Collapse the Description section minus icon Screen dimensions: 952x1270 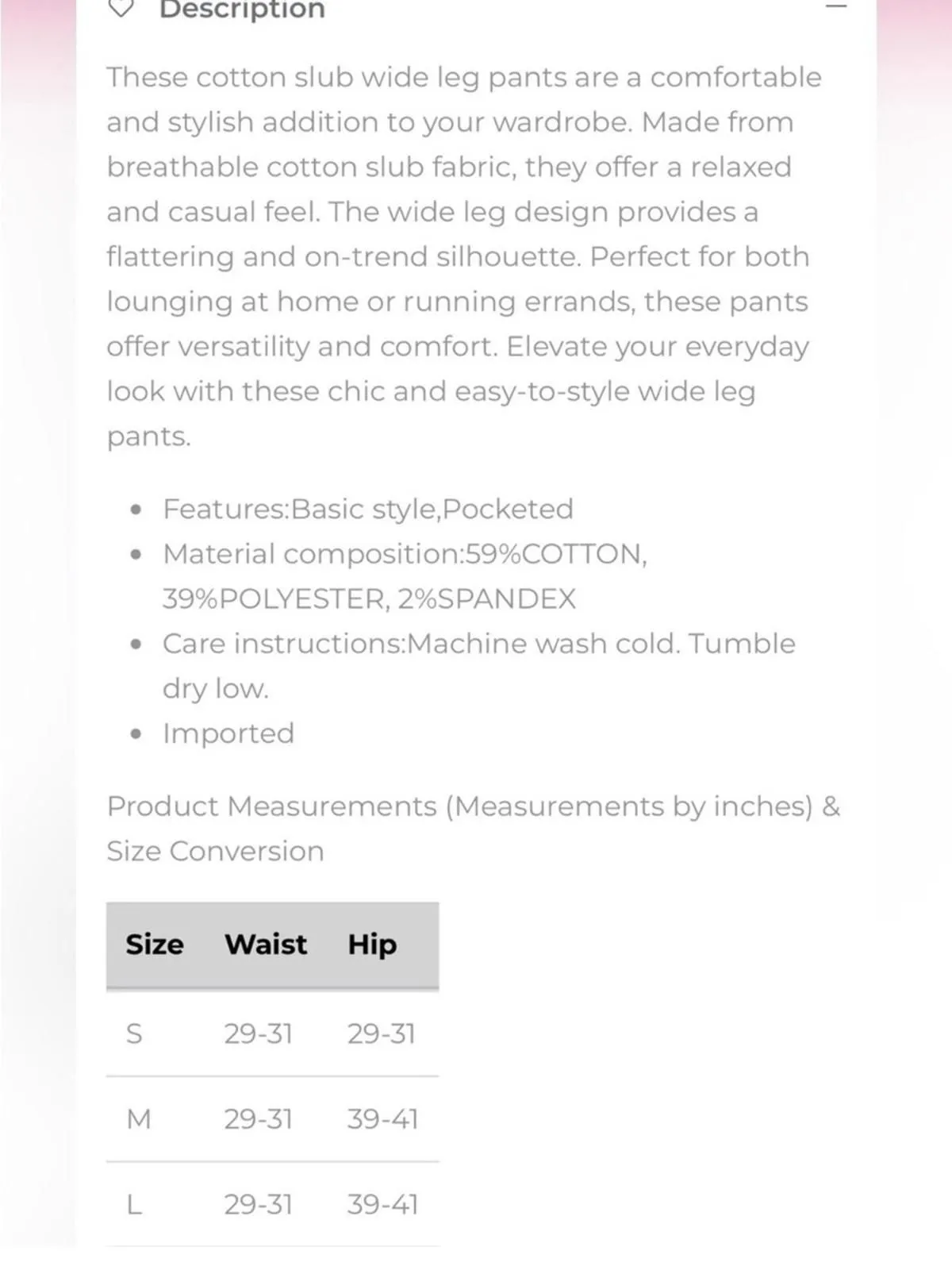coord(836,6)
